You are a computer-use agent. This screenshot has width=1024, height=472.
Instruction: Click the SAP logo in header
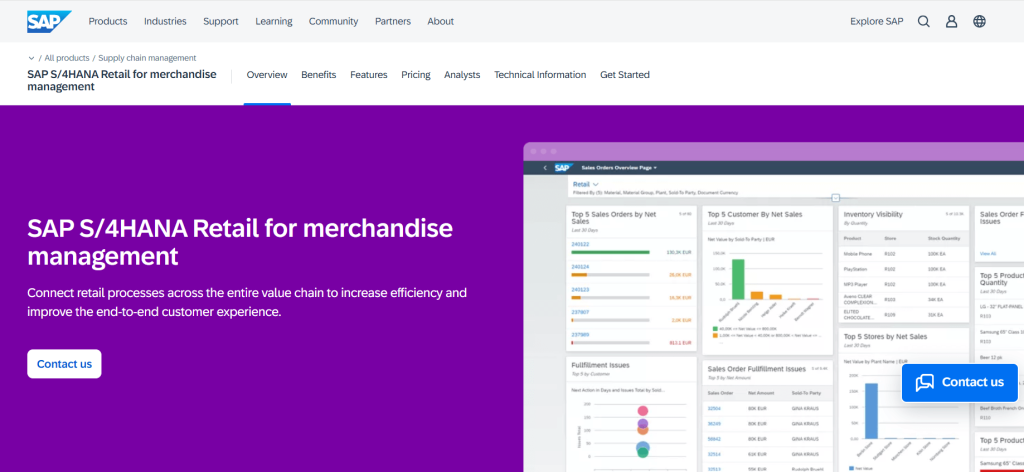tap(49, 21)
